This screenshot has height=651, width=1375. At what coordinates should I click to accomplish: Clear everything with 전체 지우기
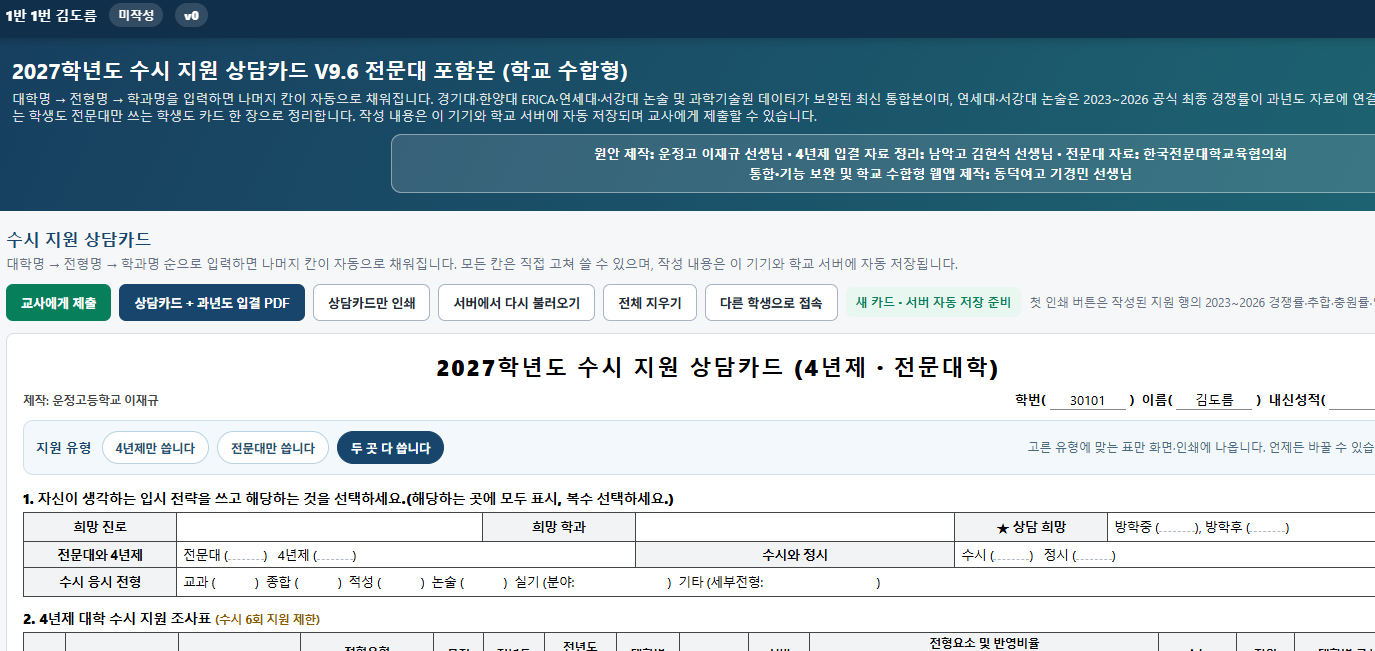(650, 303)
